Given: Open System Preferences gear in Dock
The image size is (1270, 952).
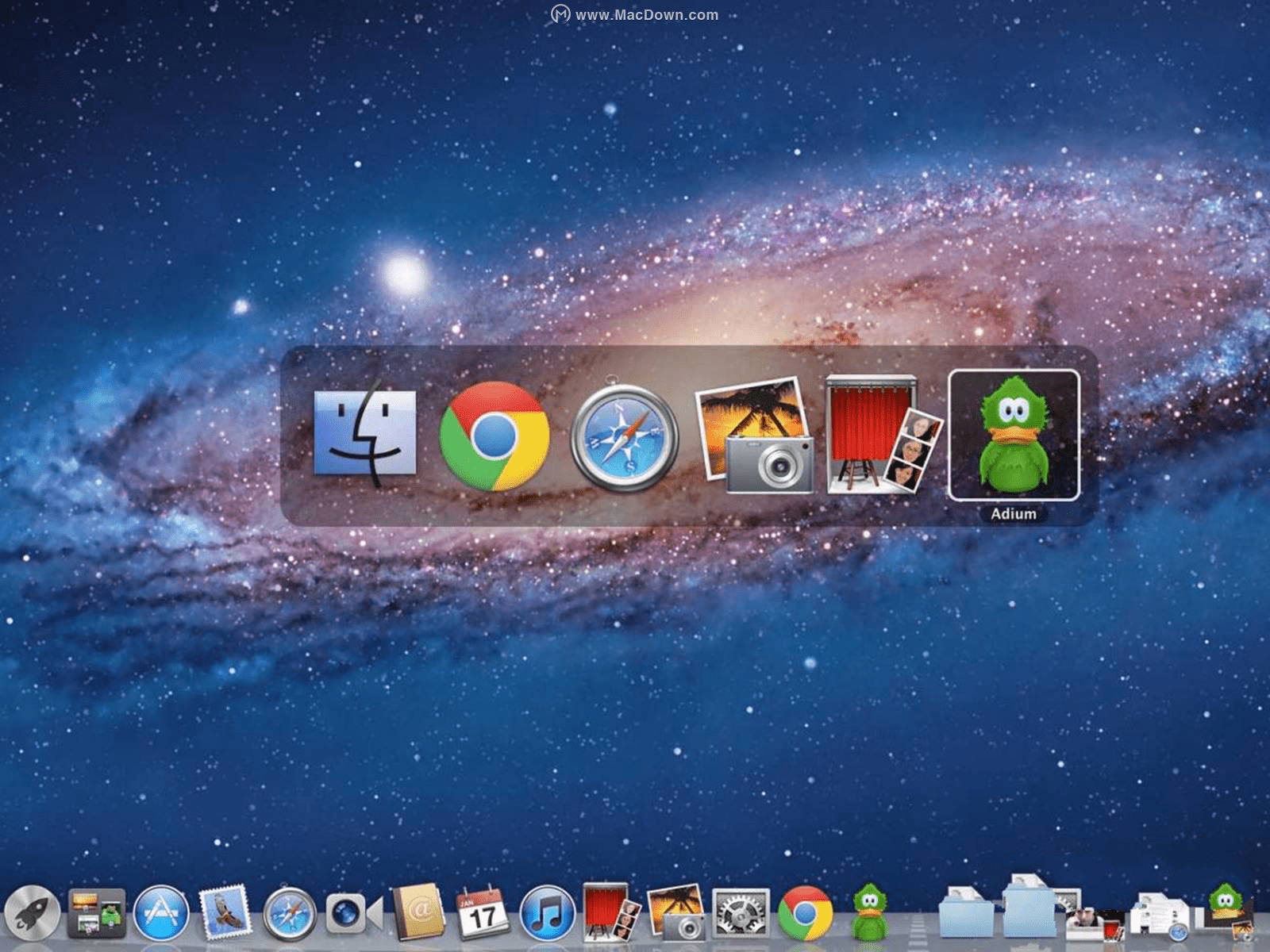Looking at the screenshot, I should click(741, 913).
